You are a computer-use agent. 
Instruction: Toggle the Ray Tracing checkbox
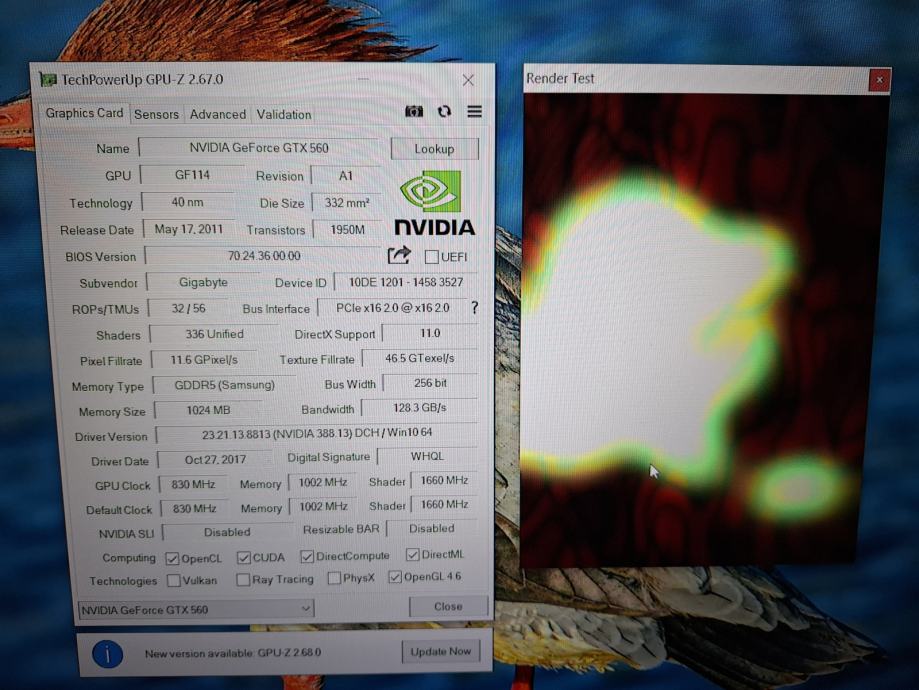pyautogui.click(x=243, y=580)
